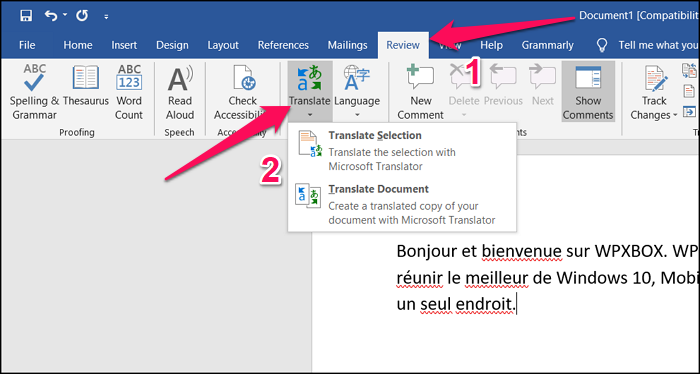Open the Delete comment dropdown arrow
This screenshot has width=700, height=374.
pos(463,115)
